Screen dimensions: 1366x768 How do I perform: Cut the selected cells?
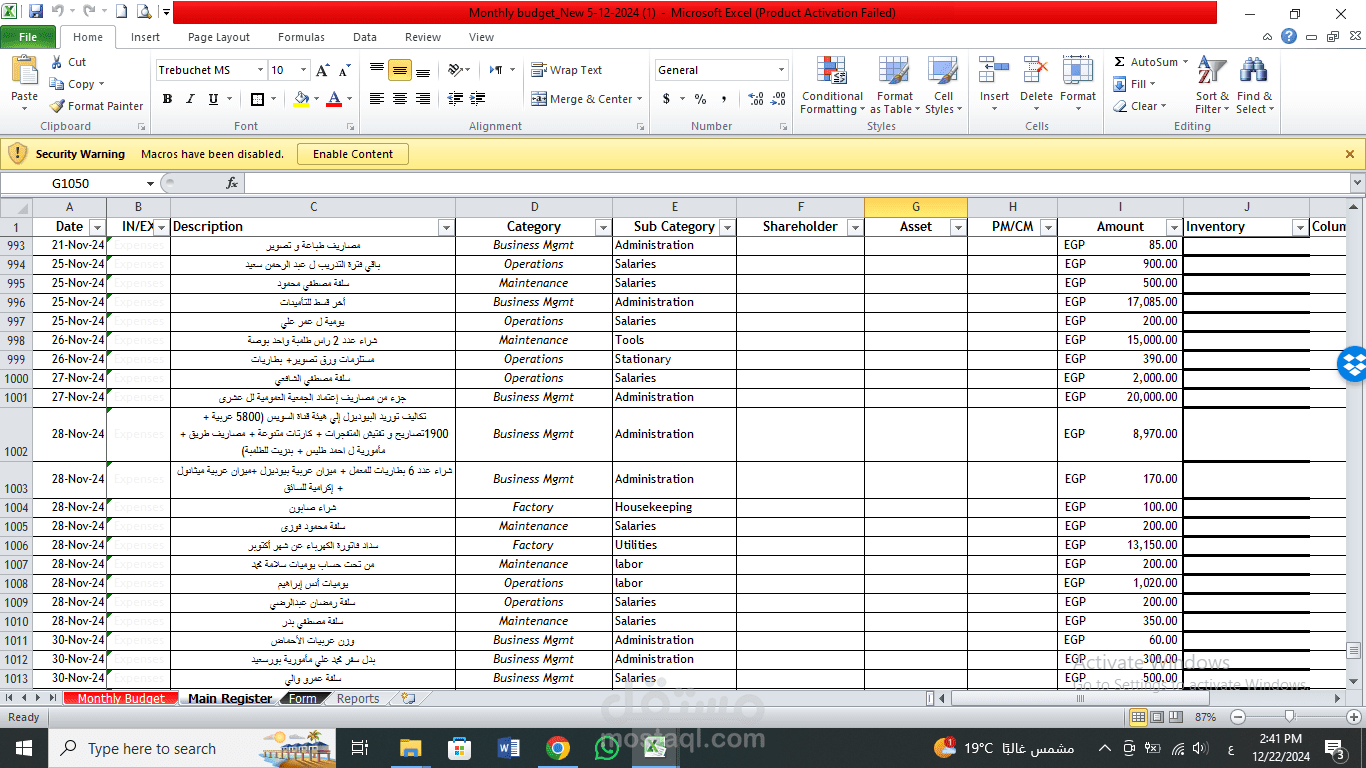click(67, 62)
